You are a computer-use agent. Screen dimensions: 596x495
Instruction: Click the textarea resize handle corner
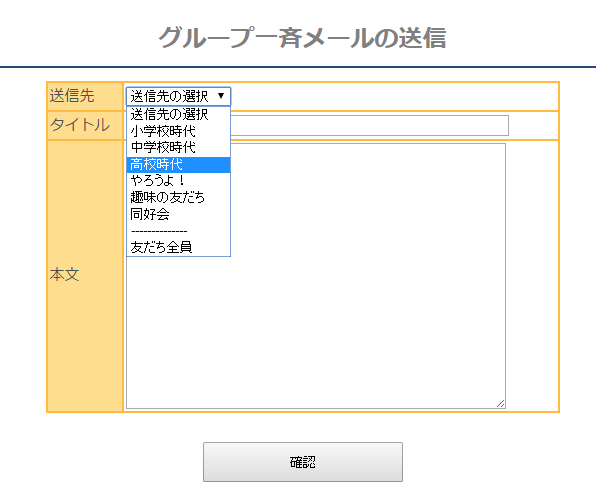click(x=501, y=404)
